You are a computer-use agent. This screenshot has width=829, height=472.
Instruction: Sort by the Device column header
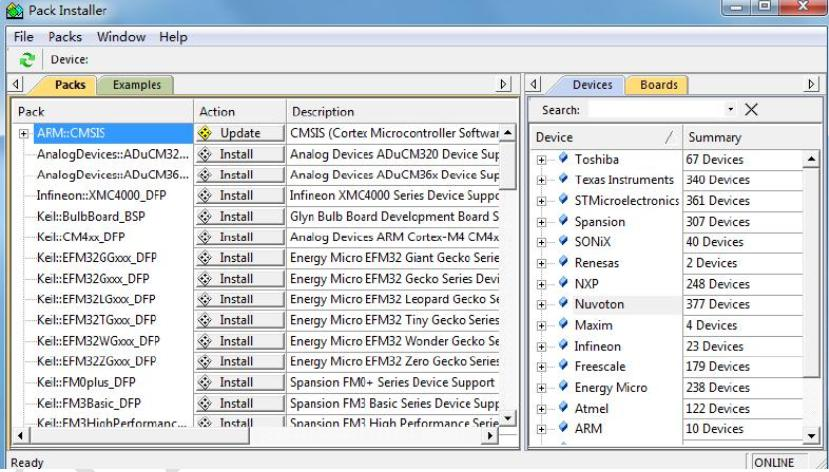(606, 137)
